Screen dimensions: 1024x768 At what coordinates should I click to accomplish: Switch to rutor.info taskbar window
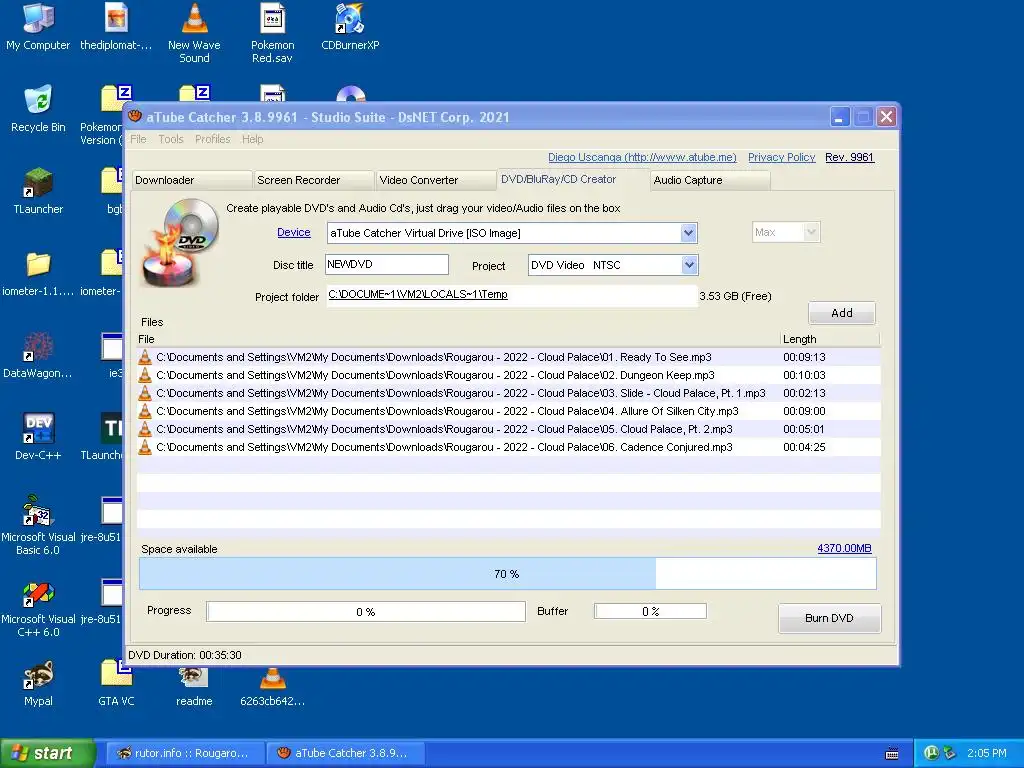[x=185, y=753]
